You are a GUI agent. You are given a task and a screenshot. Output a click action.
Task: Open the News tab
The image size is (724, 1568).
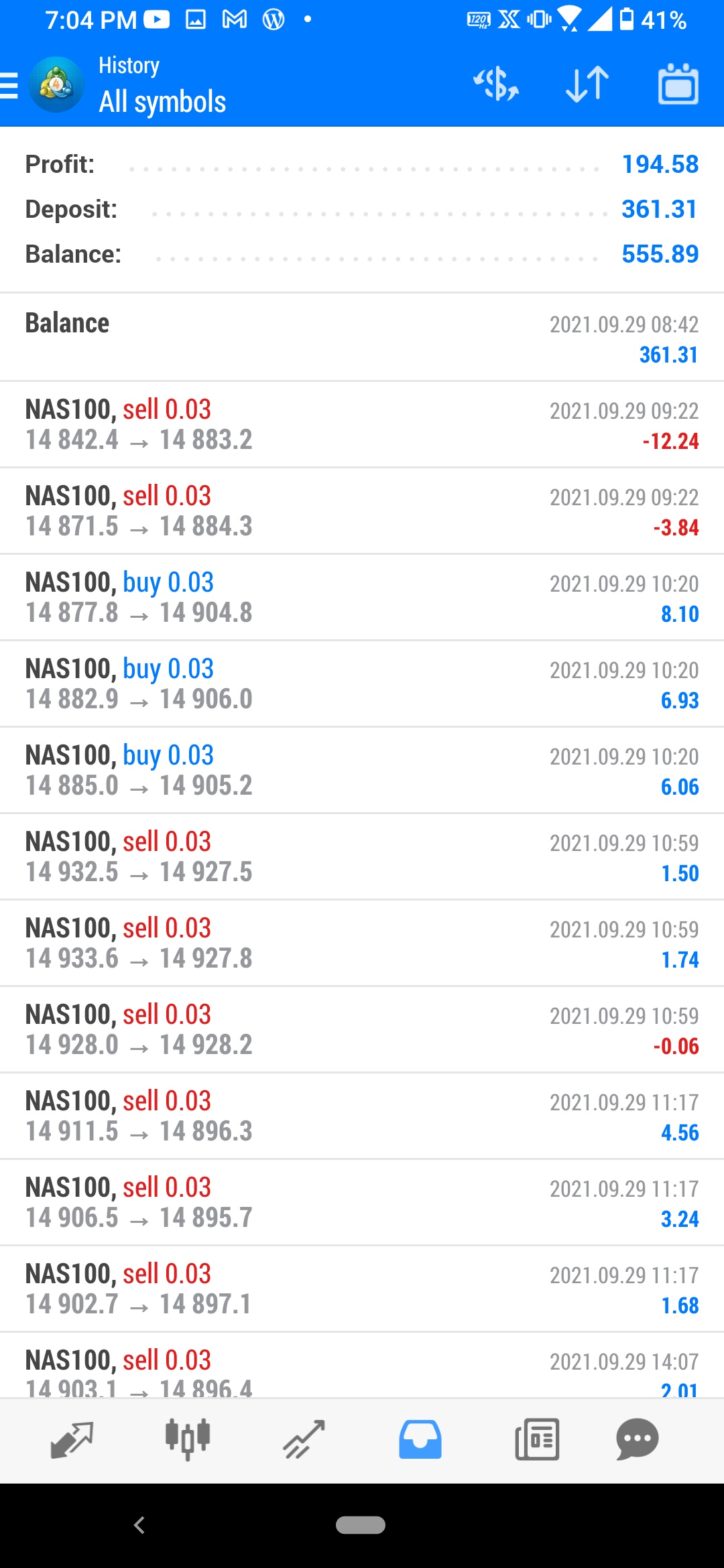(537, 1439)
